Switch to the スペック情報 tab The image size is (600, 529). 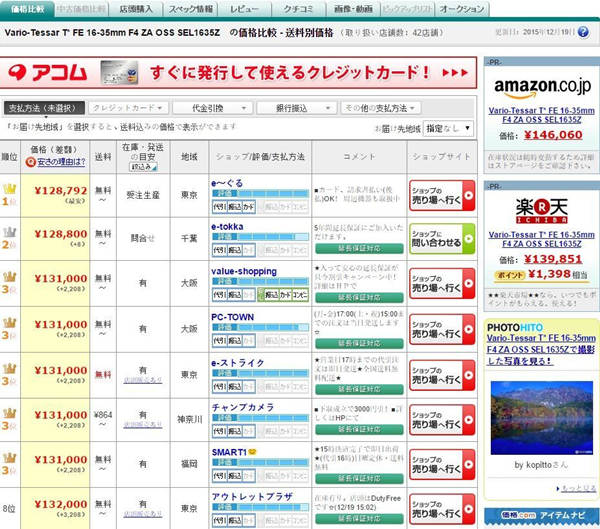click(x=190, y=9)
